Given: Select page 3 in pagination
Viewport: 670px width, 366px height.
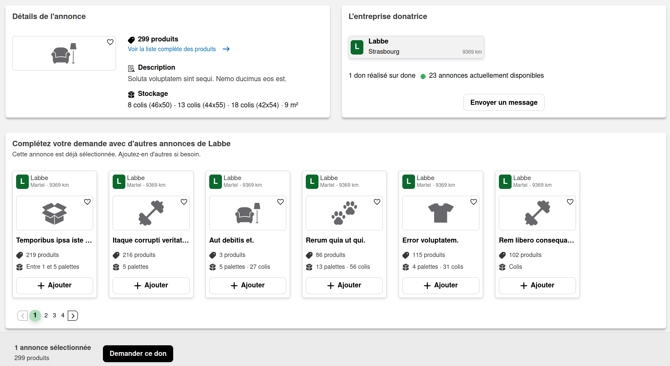Looking at the screenshot, I should click(x=54, y=316).
